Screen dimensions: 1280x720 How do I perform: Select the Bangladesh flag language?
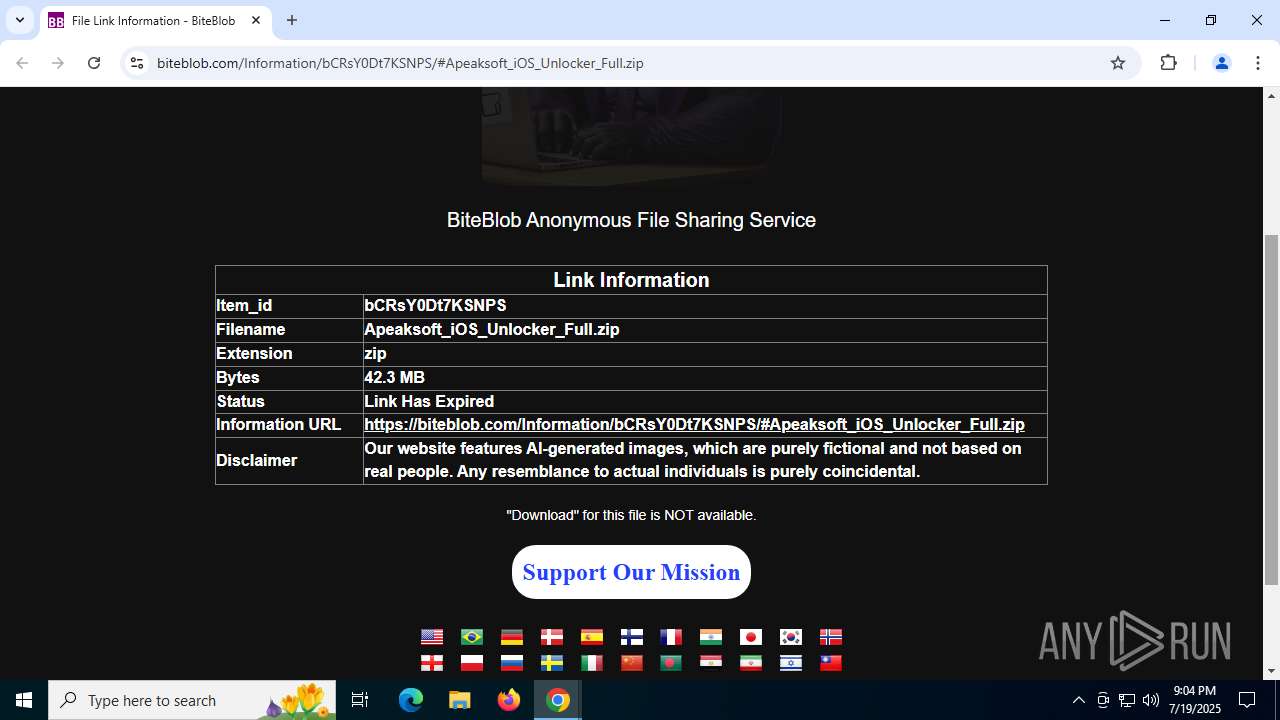(671, 663)
